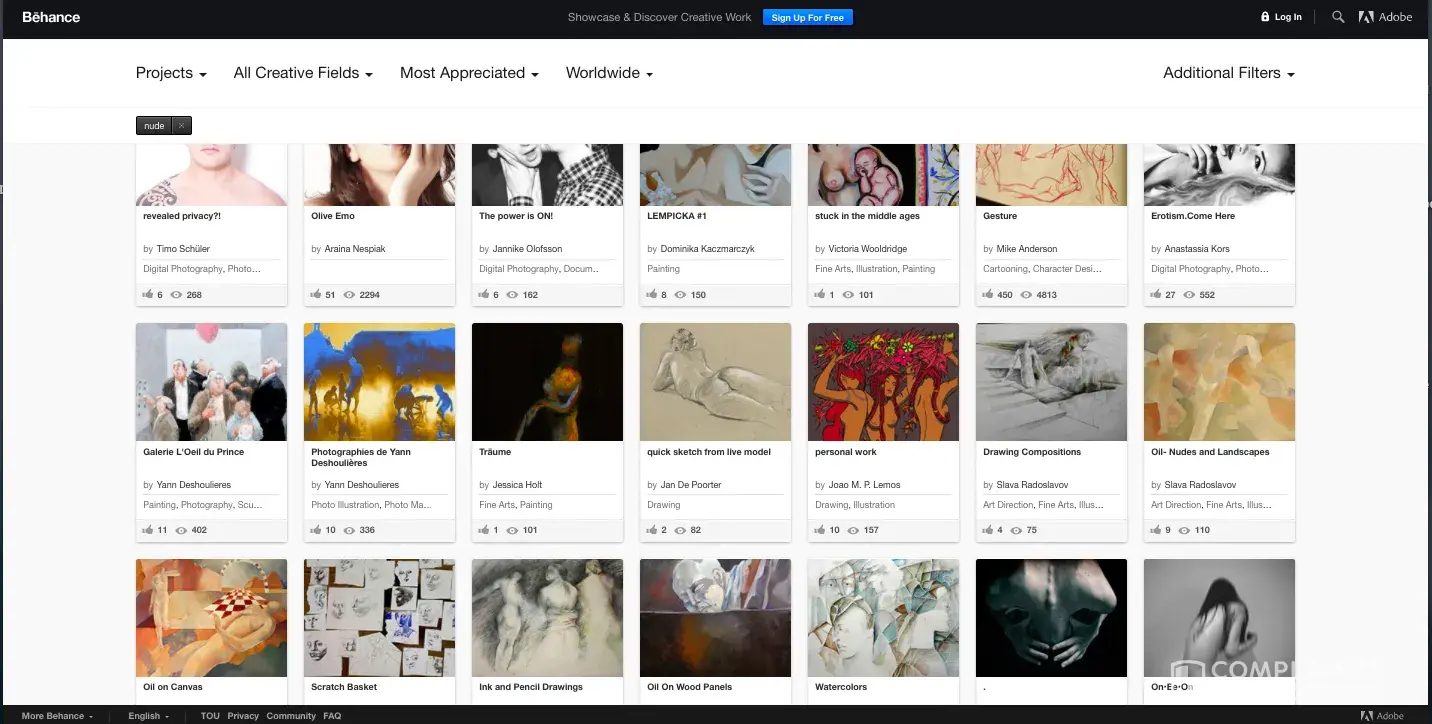Click the lock icon beside Log In
This screenshot has width=1432, height=724.
1265,17
